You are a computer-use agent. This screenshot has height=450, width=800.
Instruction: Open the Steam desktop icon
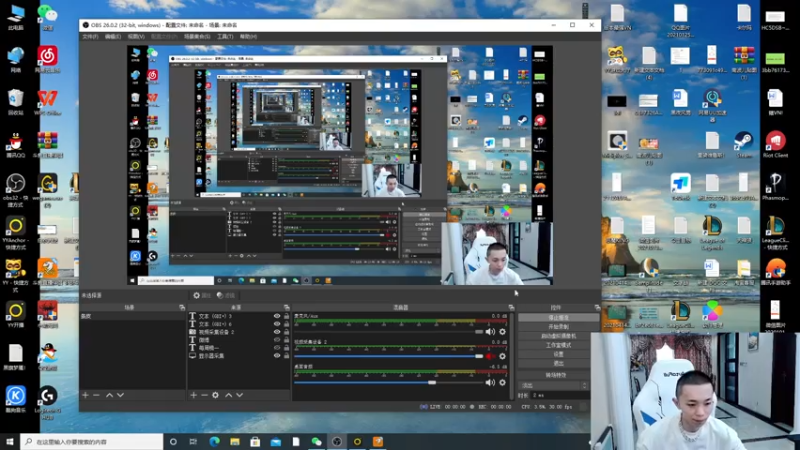point(744,144)
